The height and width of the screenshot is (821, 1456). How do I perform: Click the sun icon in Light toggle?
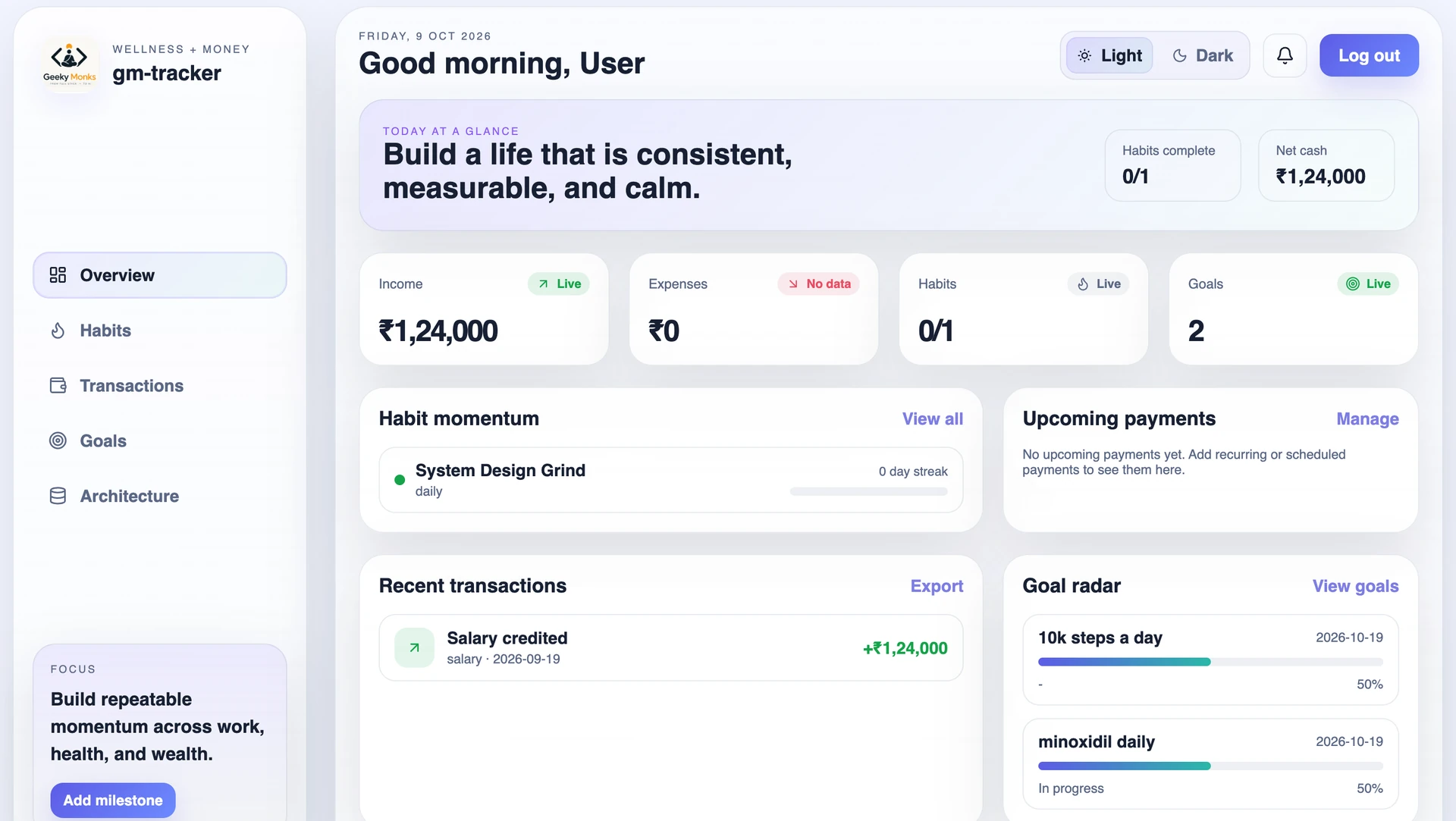point(1084,55)
